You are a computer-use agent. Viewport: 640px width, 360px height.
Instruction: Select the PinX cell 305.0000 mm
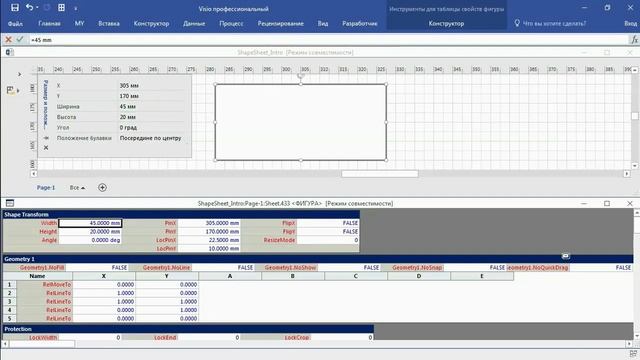[x=209, y=223]
